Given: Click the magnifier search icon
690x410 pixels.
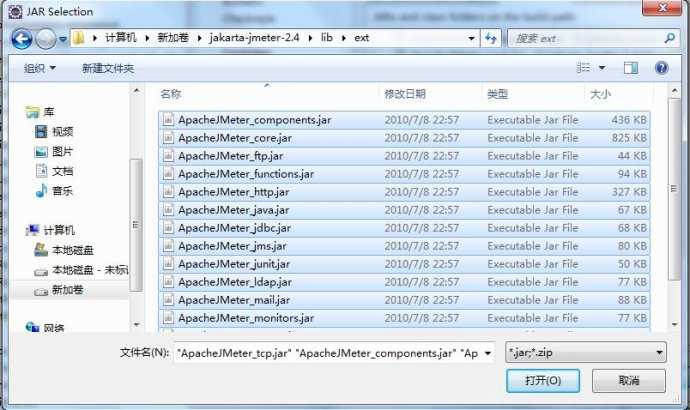Looking at the screenshot, I should point(670,38).
